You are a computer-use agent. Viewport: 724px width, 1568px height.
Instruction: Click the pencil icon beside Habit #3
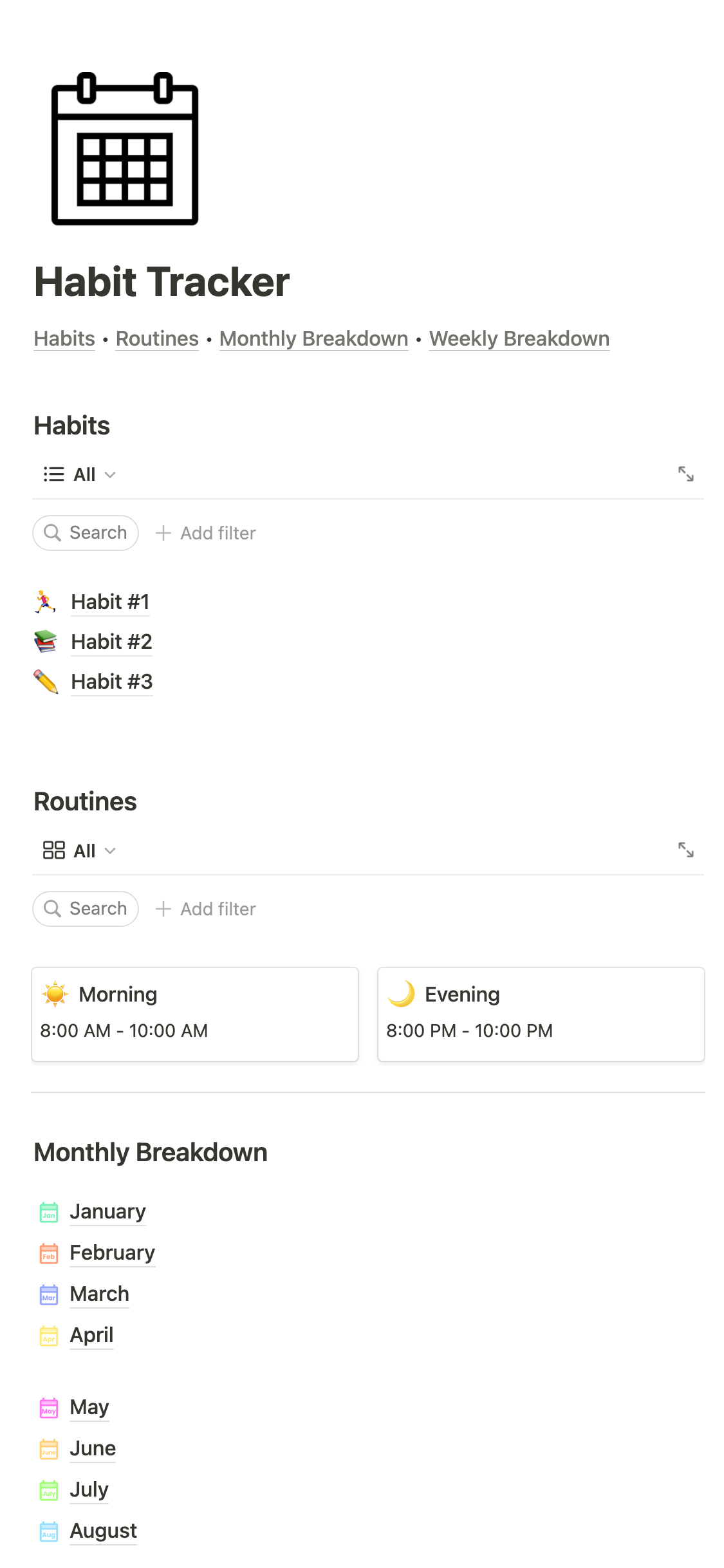(45, 682)
